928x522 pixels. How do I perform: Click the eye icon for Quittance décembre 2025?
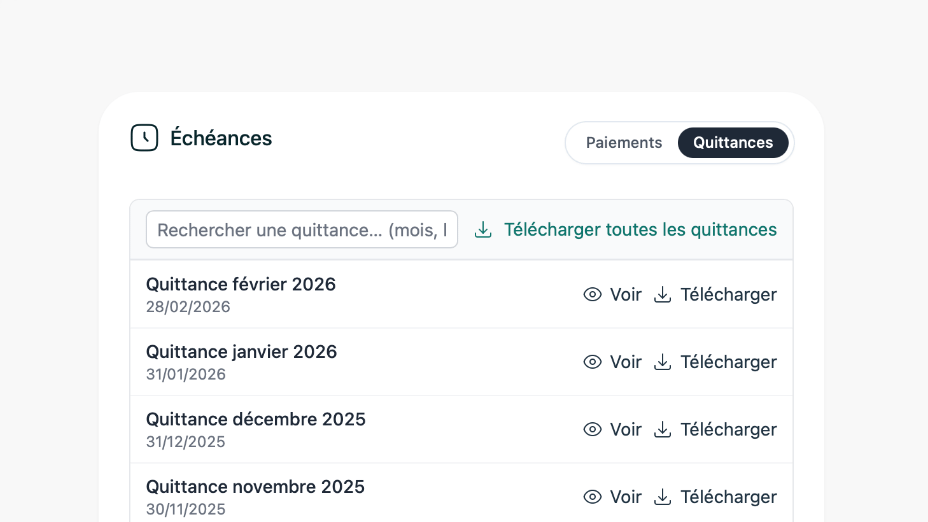click(592, 429)
